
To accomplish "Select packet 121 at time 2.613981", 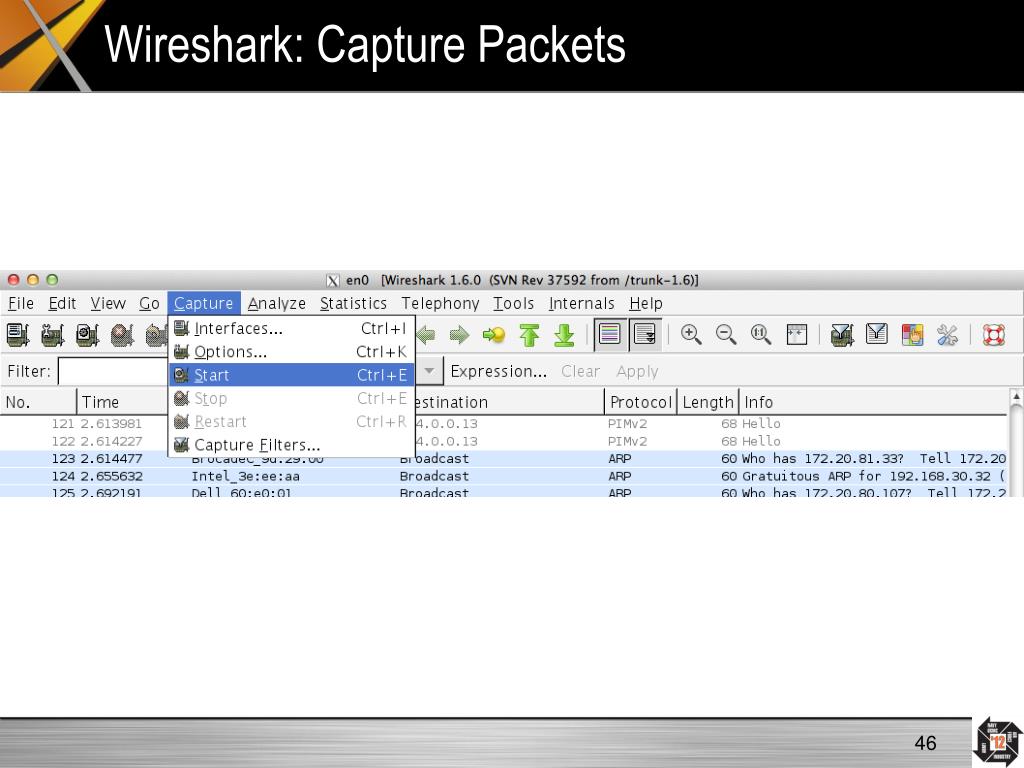I will (x=504, y=424).
